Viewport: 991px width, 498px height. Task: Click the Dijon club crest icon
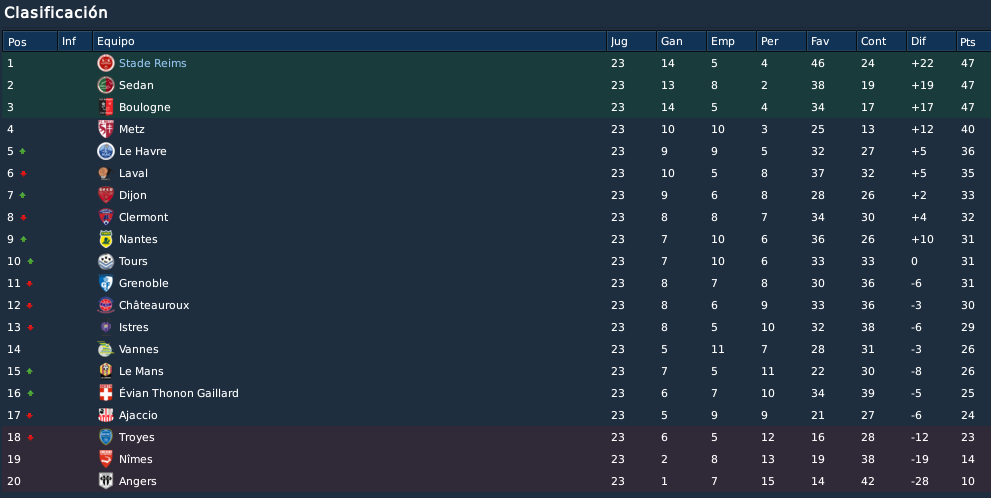(106, 195)
